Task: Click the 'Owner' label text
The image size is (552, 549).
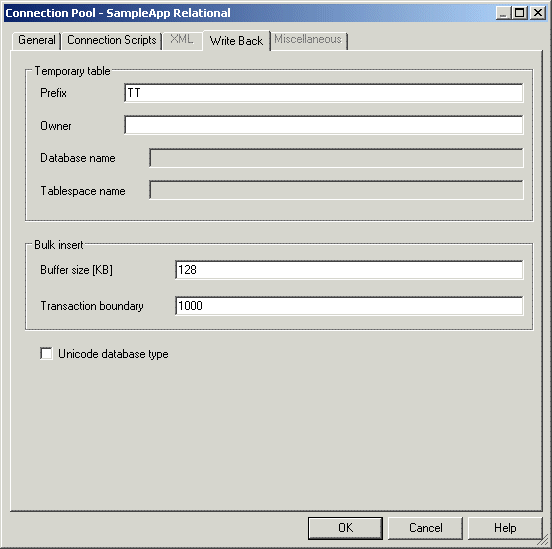Action: 56,126
